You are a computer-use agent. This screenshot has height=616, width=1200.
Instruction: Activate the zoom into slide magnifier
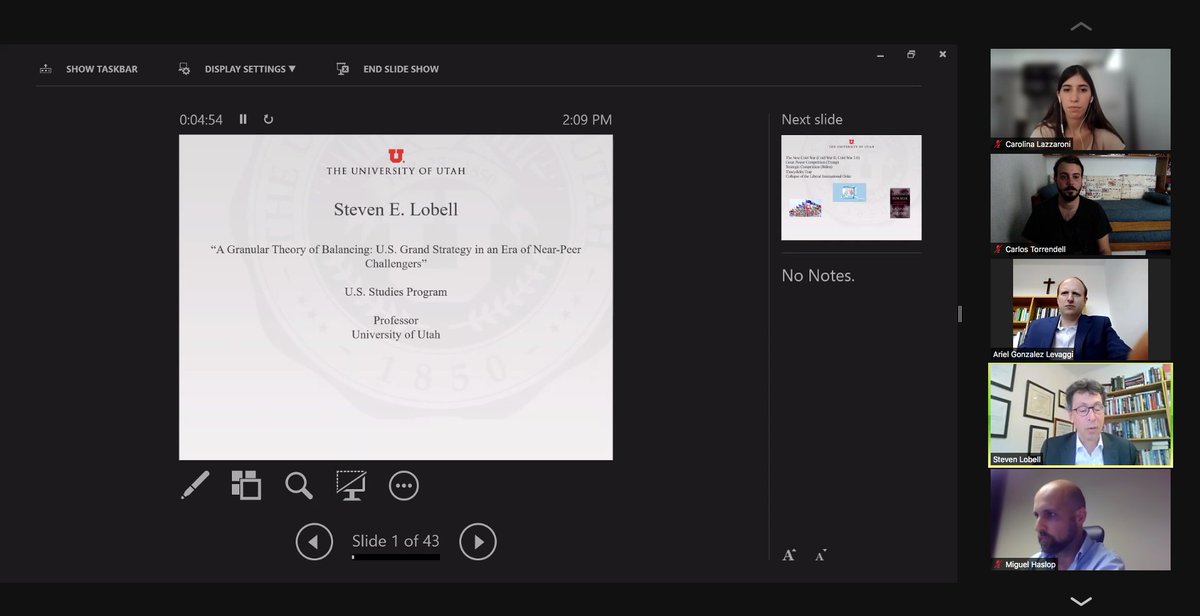pos(298,486)
